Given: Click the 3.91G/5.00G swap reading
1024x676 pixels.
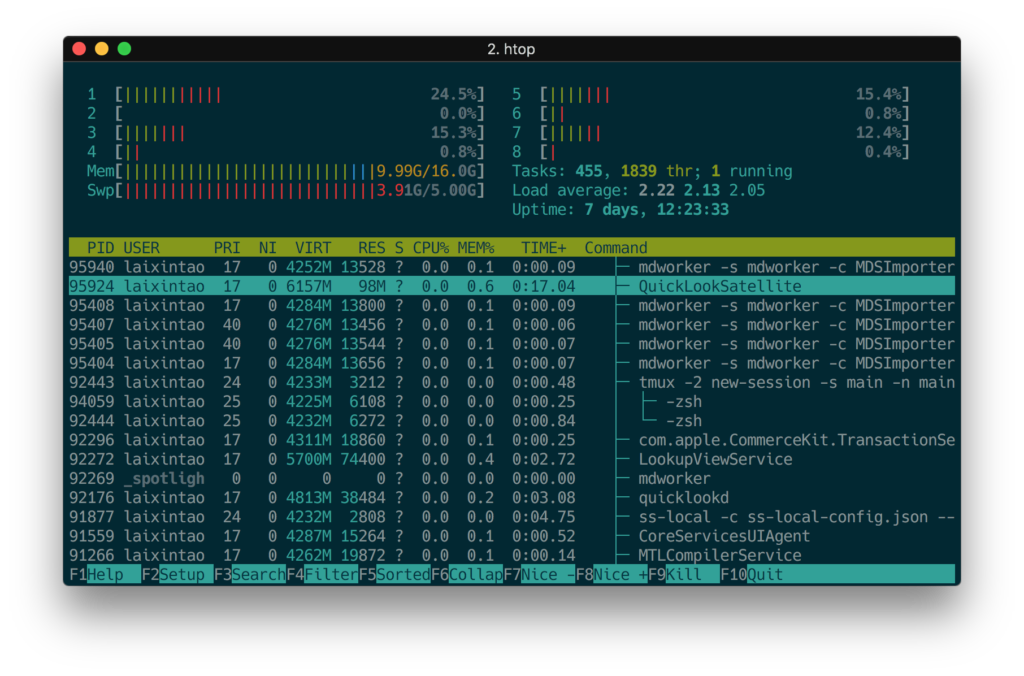Looking at the screenshot, I should [427, 191].
